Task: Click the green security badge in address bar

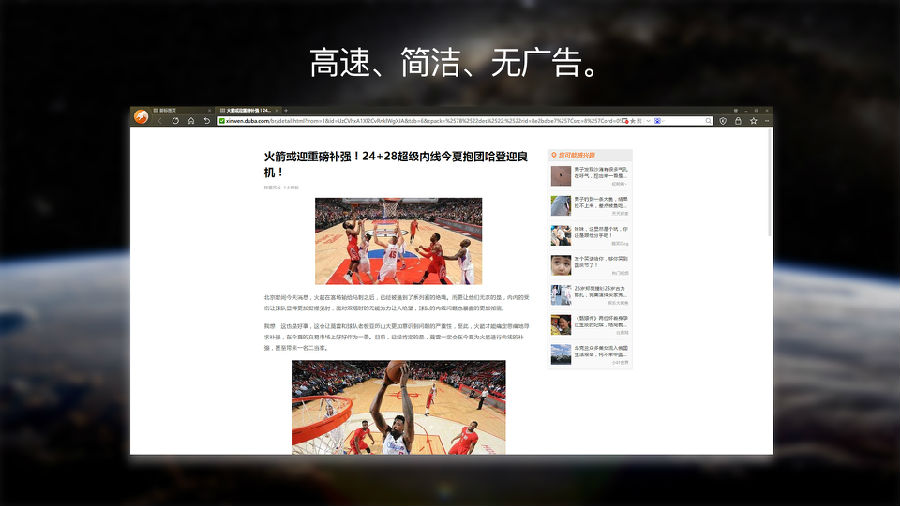Action: tap(222, 121)
